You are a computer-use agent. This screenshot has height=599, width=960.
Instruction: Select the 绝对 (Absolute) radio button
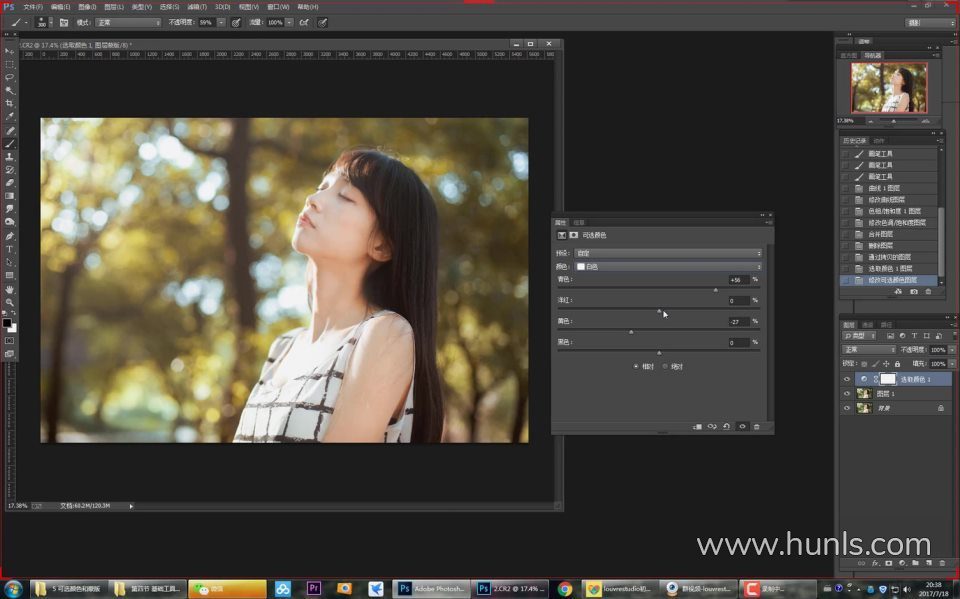click(x=665, y=366)
